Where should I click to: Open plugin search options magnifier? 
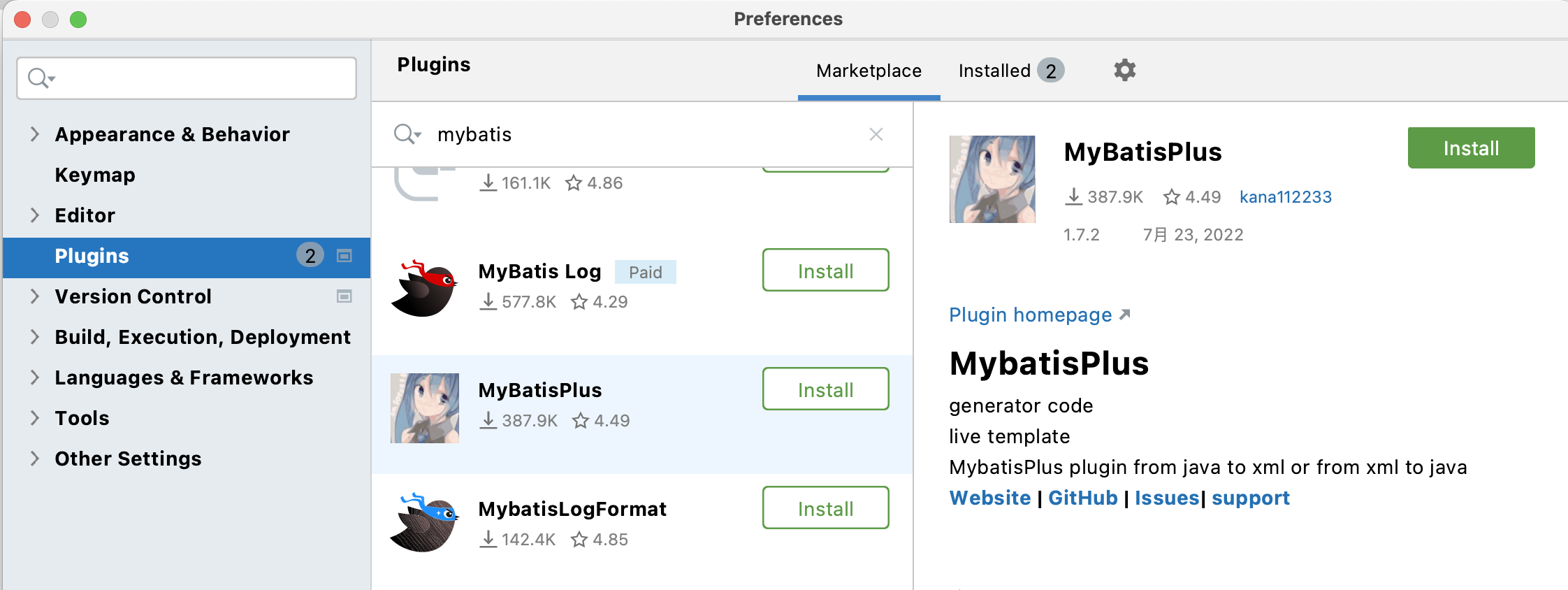coord(407,134)
